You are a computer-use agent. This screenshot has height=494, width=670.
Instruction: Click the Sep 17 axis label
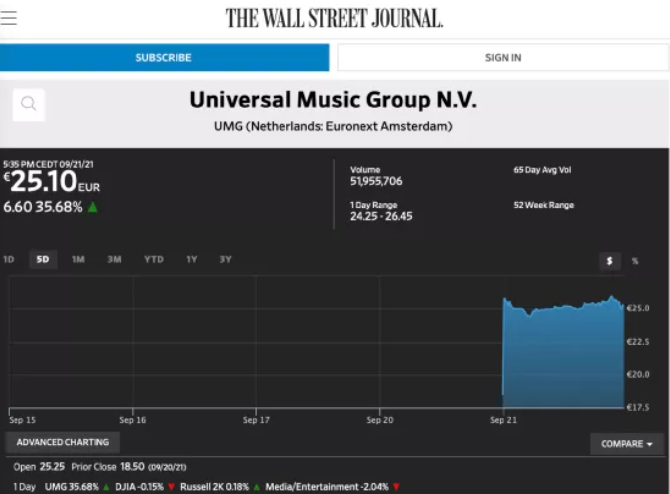pyautogui.click(x=256, y=420)
